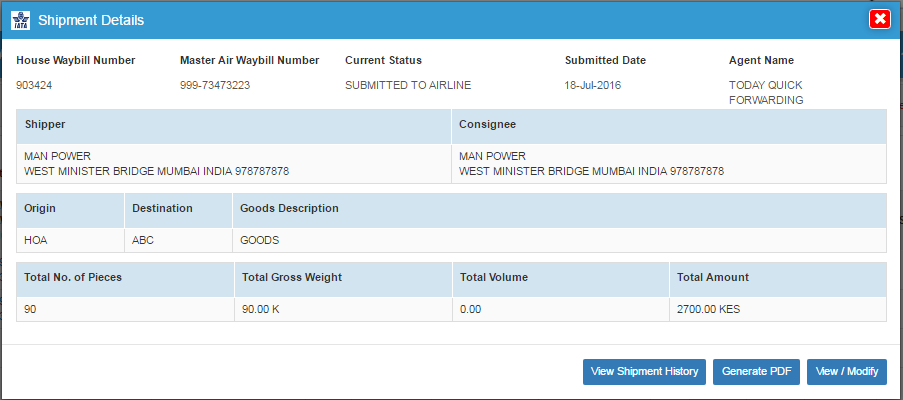Click the submitted date 18-Jul-2016
Viewport: 903px width, 400px height.
pyautogui.click(x=593, y=85)
